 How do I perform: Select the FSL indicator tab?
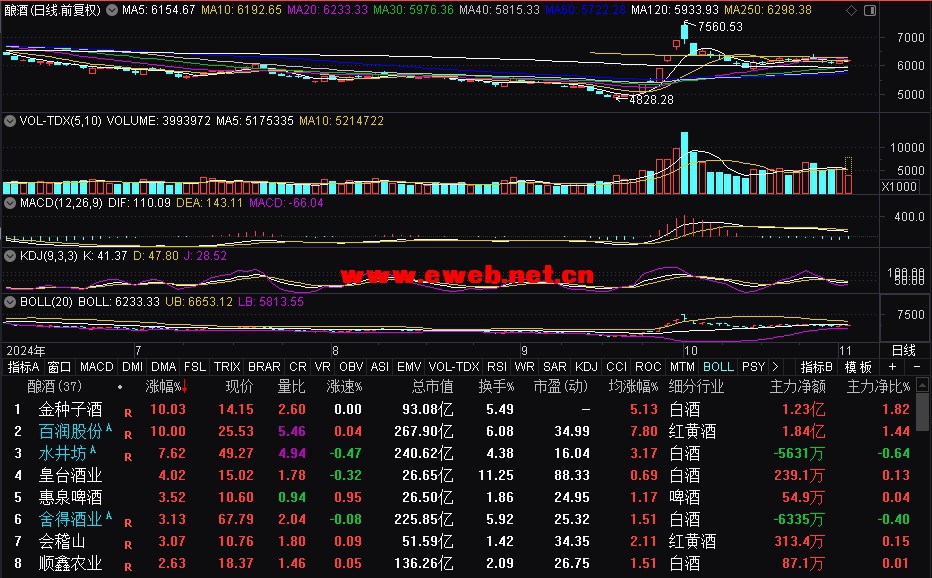tap(195, 367)
